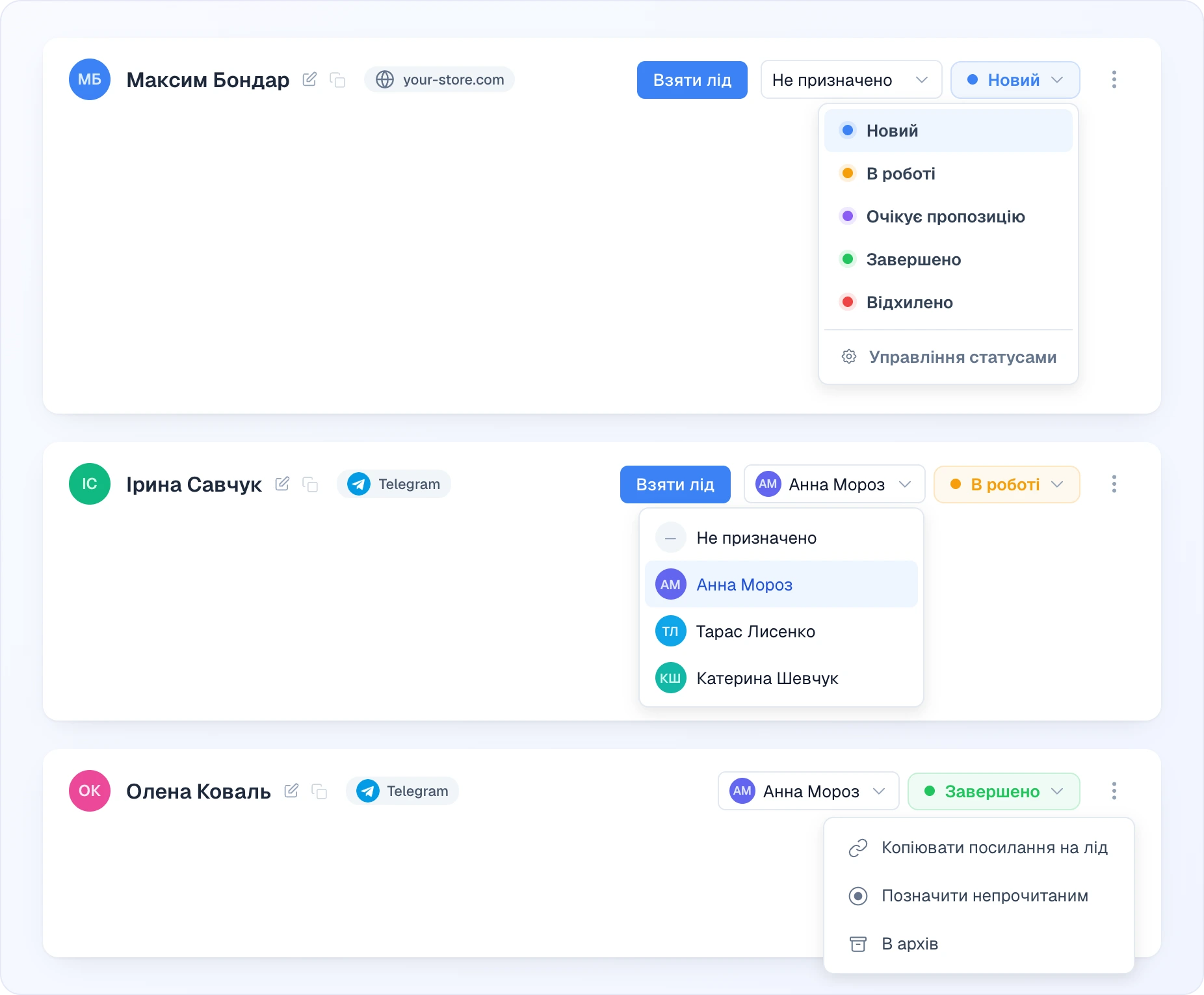
Task: Choose Не призначено in the assignee list
Action: click(781, 538)
